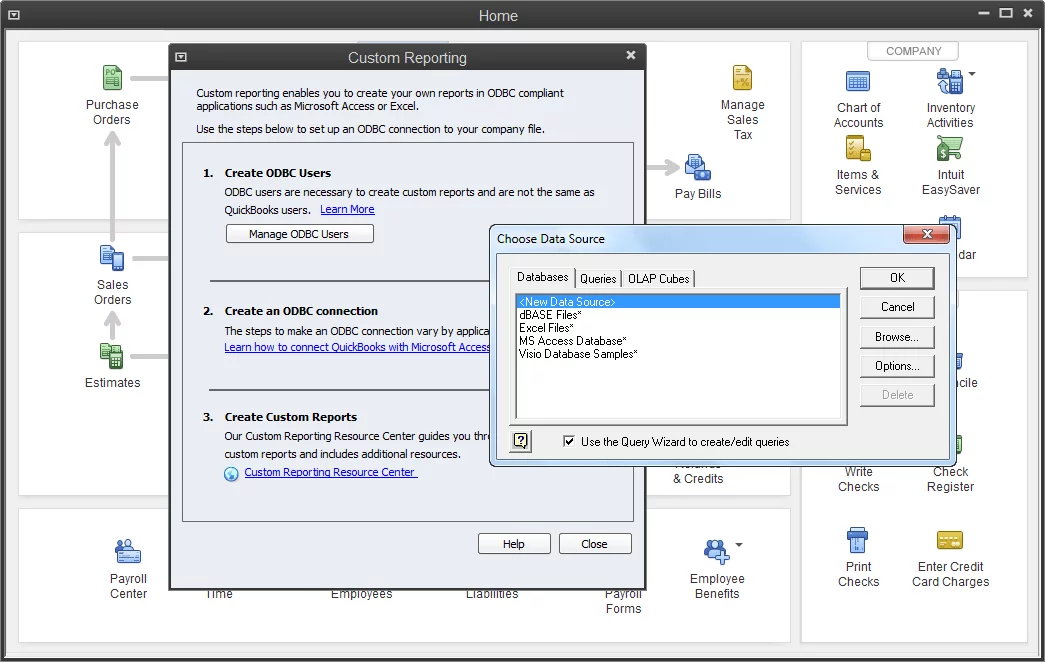Expand the COMPANY section header
This screenshot has width=1045, height=662.
[912, 50]
